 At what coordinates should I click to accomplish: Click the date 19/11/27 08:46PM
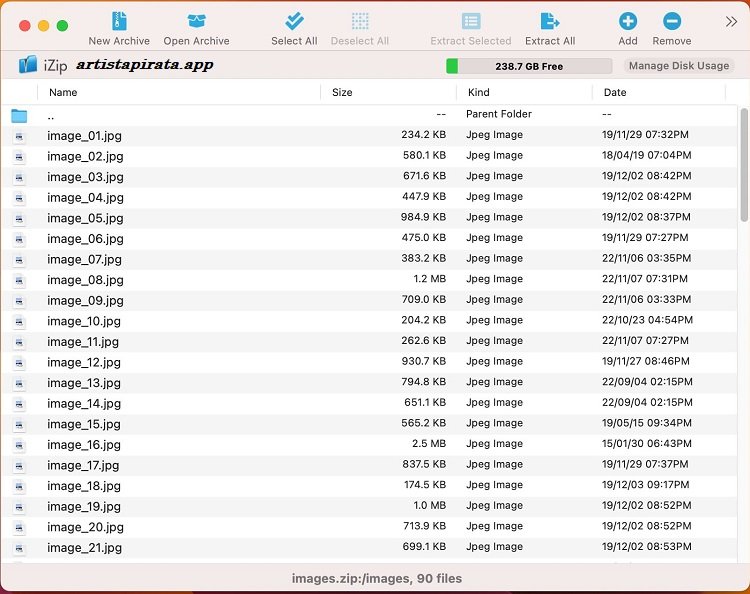[646, 361]
